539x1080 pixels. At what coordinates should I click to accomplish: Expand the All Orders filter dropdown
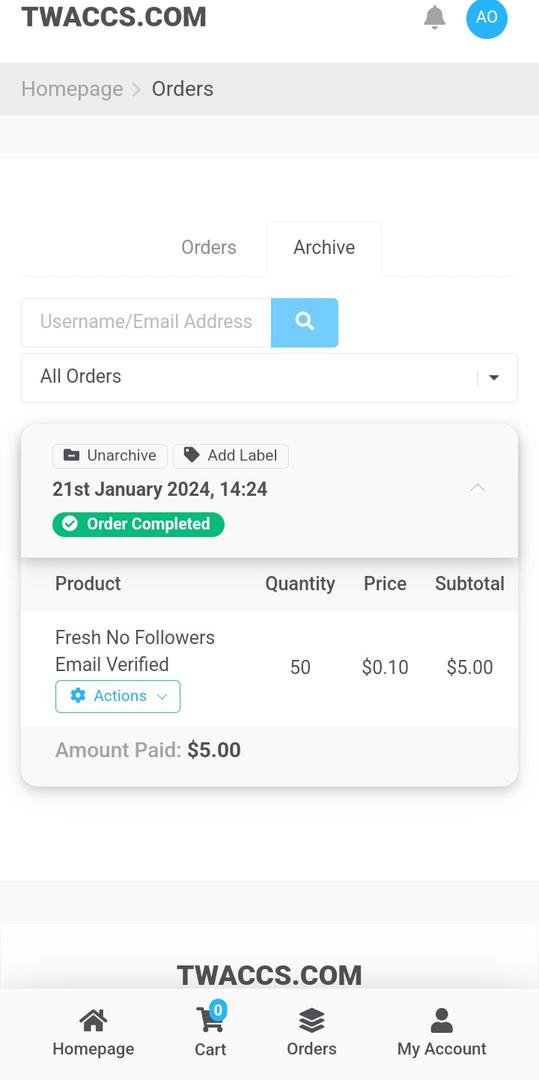pos(269,377)
